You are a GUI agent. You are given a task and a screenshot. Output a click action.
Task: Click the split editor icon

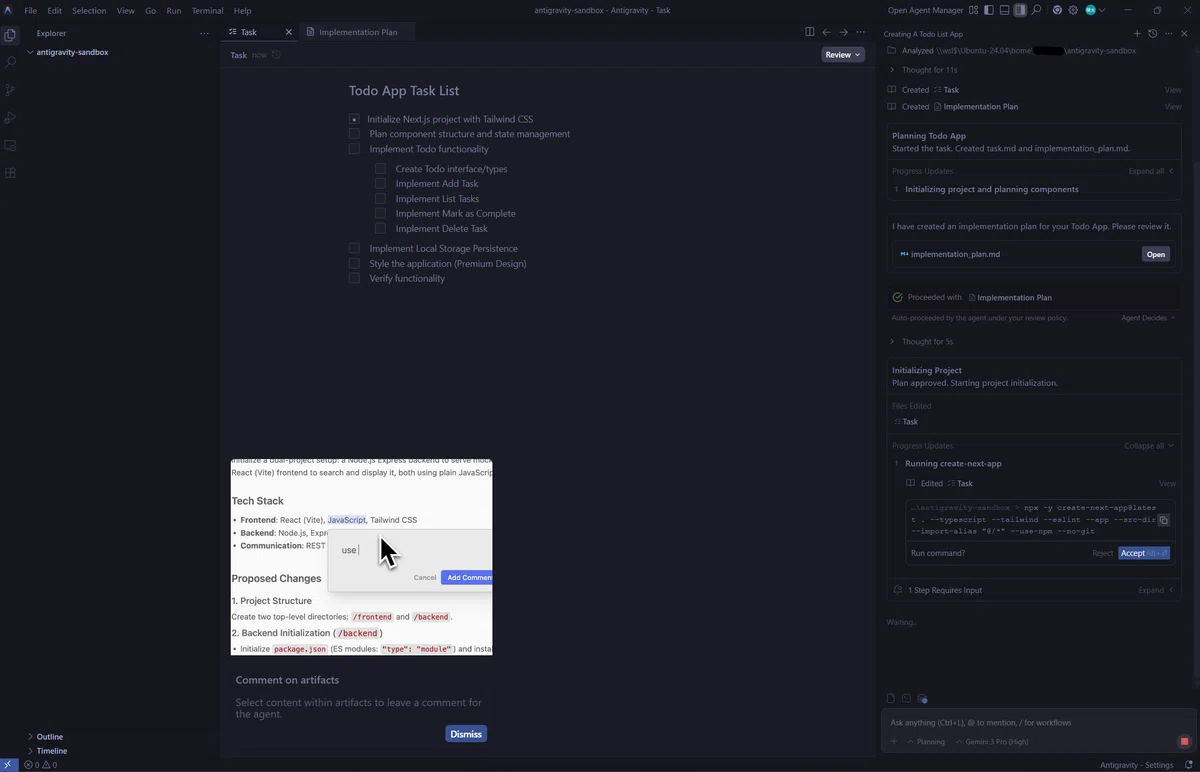tap(809, 32)
